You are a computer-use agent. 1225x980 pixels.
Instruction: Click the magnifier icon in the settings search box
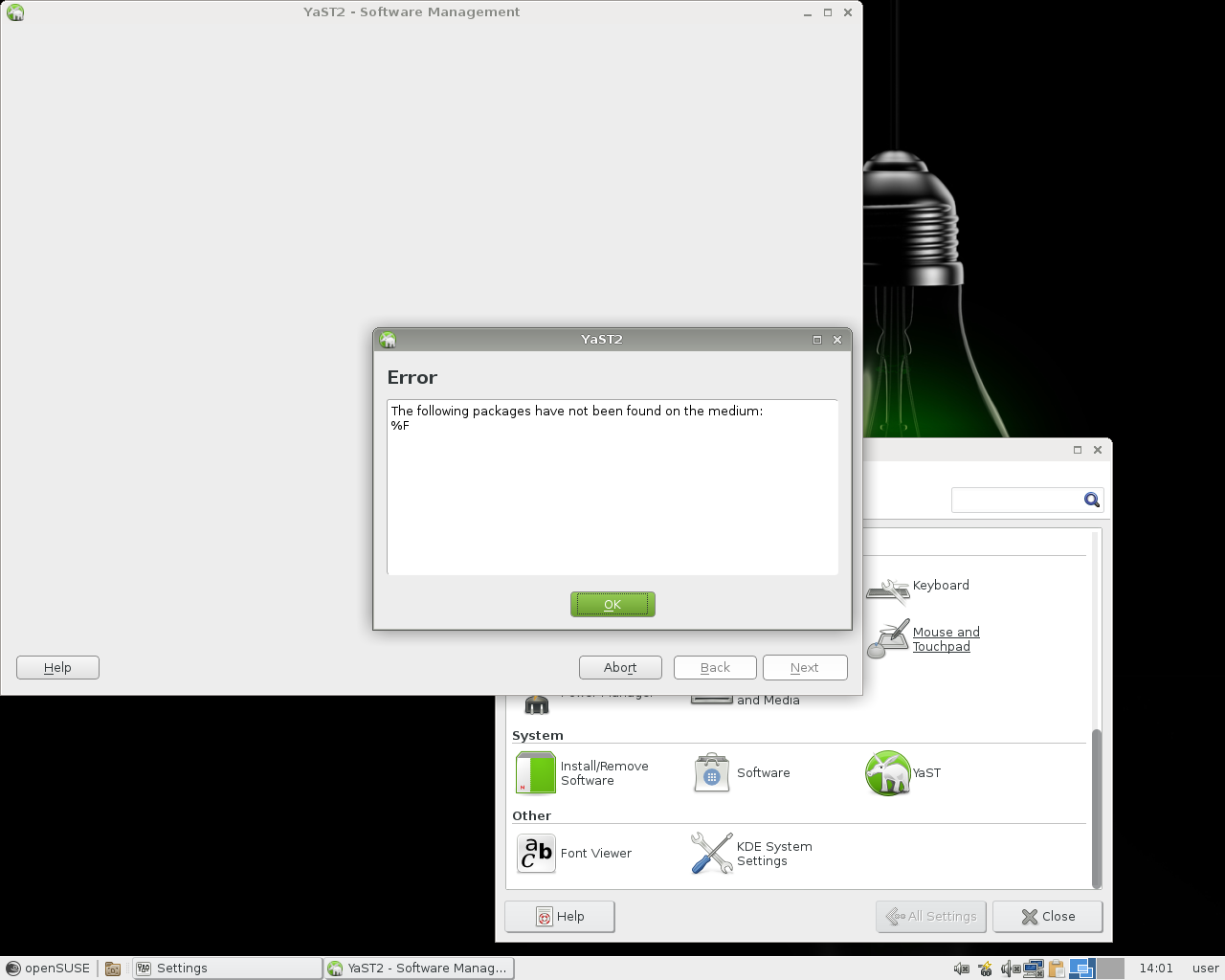point(1092,500)
